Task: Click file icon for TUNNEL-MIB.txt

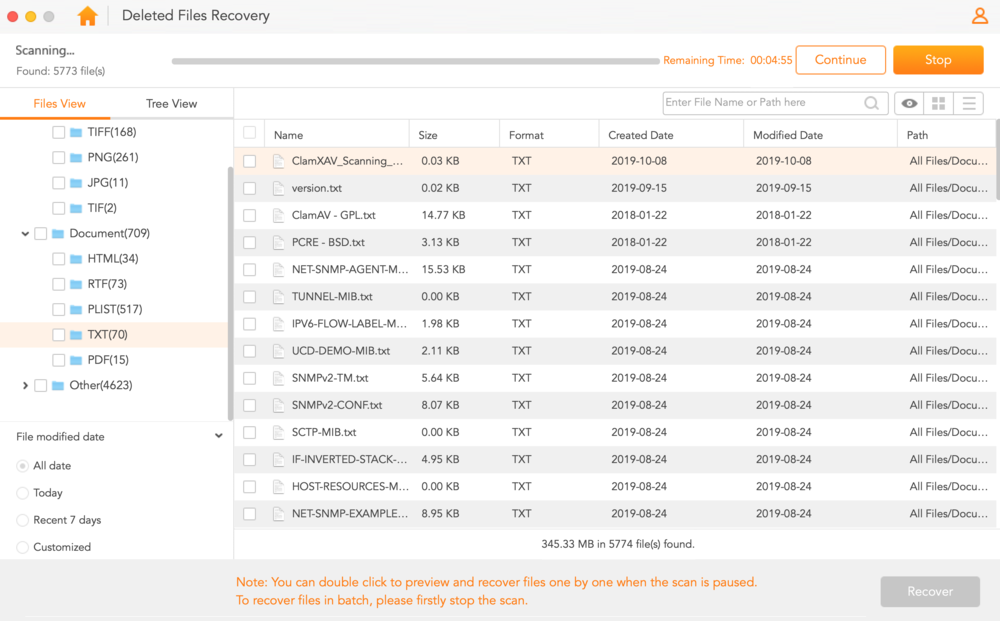Action: click(278, 296)
